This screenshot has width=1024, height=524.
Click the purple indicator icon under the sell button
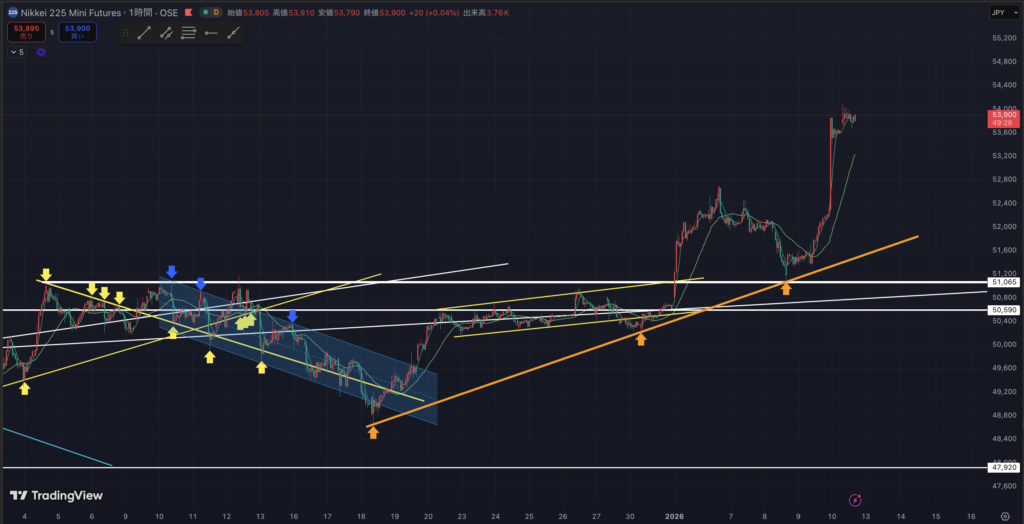(41, 52)
